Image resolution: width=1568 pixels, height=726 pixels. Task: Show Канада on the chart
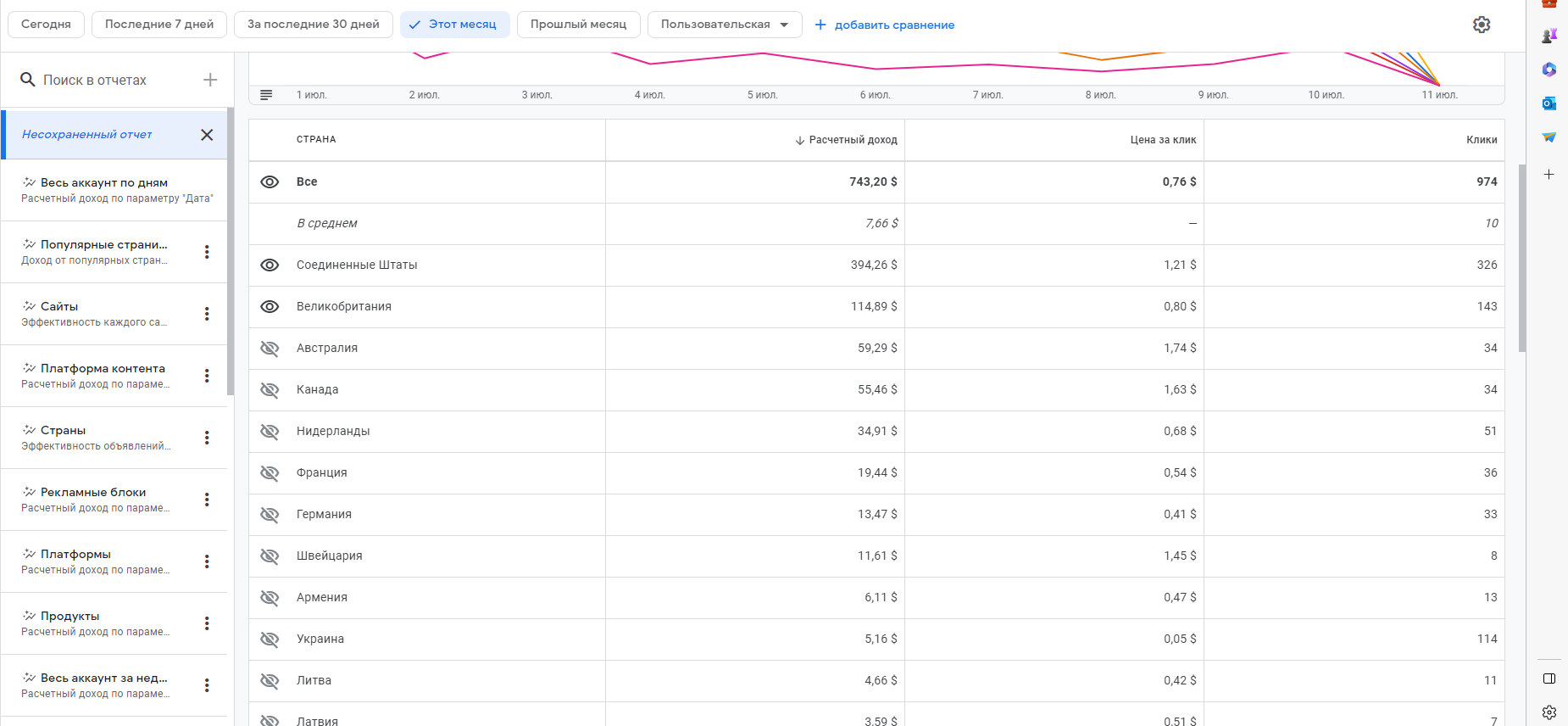click(x=270, y=390)
